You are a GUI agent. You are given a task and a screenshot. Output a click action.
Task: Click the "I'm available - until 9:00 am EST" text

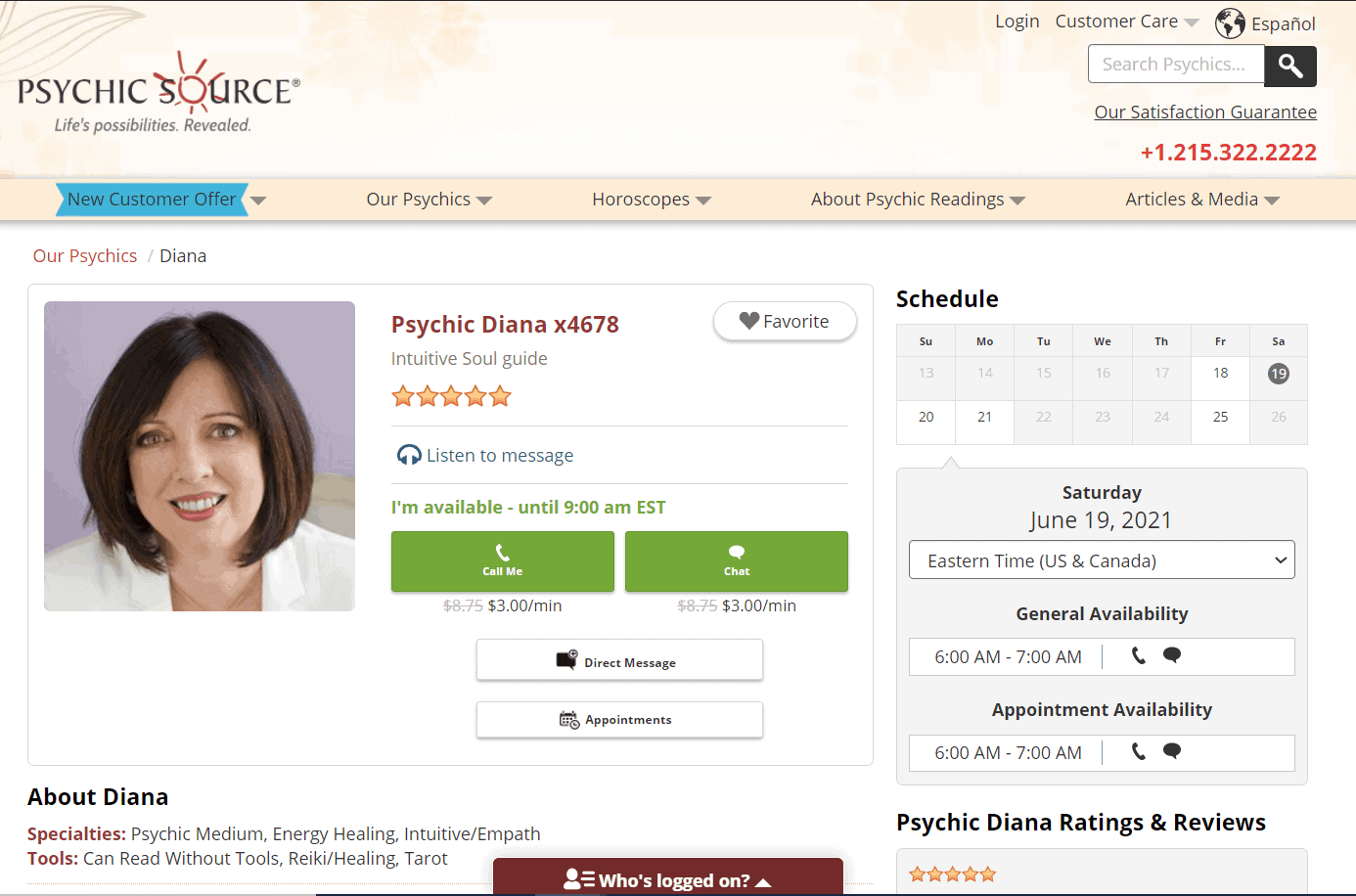(528, 508)
